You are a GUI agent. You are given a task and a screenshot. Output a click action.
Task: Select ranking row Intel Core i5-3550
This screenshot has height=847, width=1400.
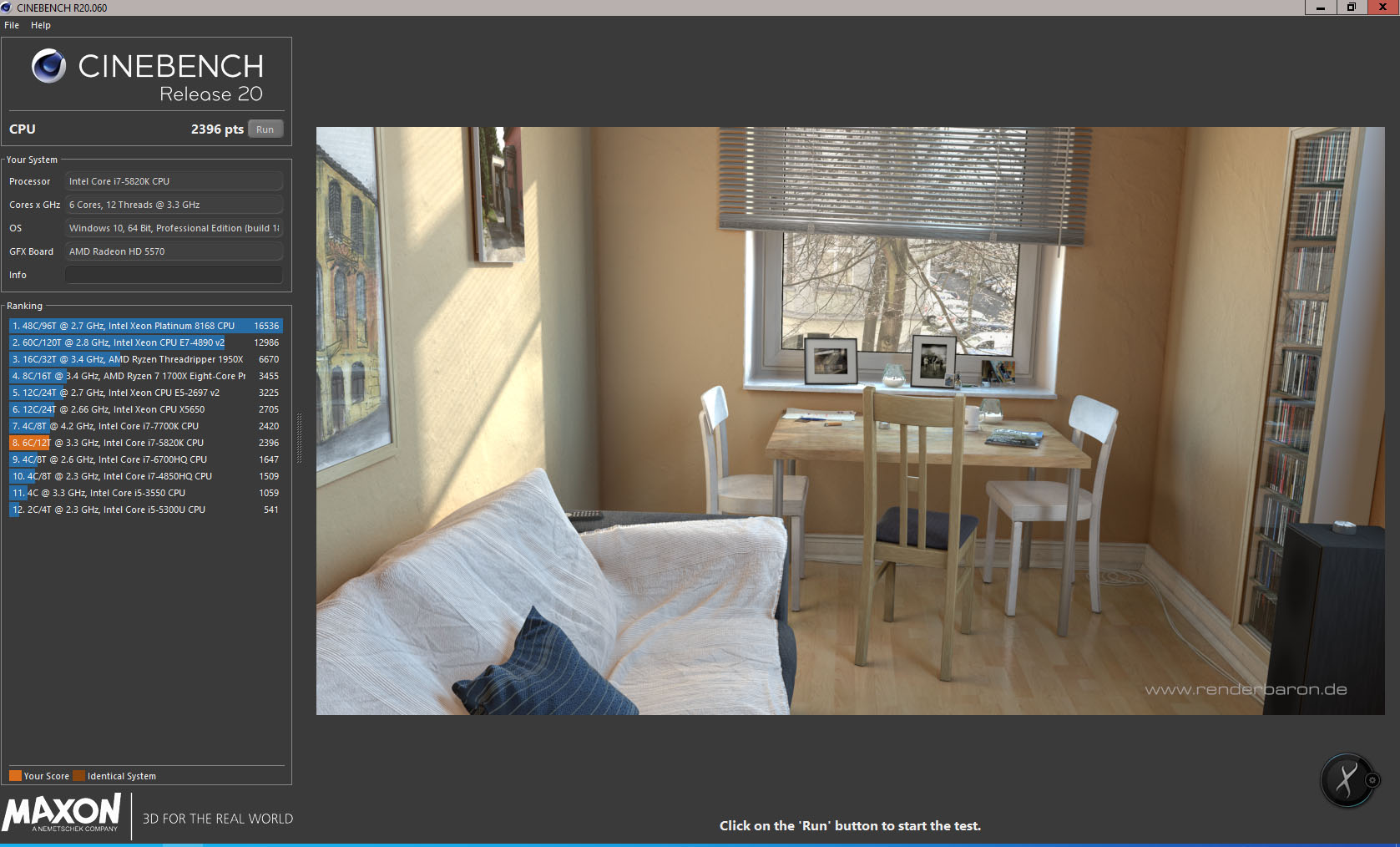[x=146, y=493]
